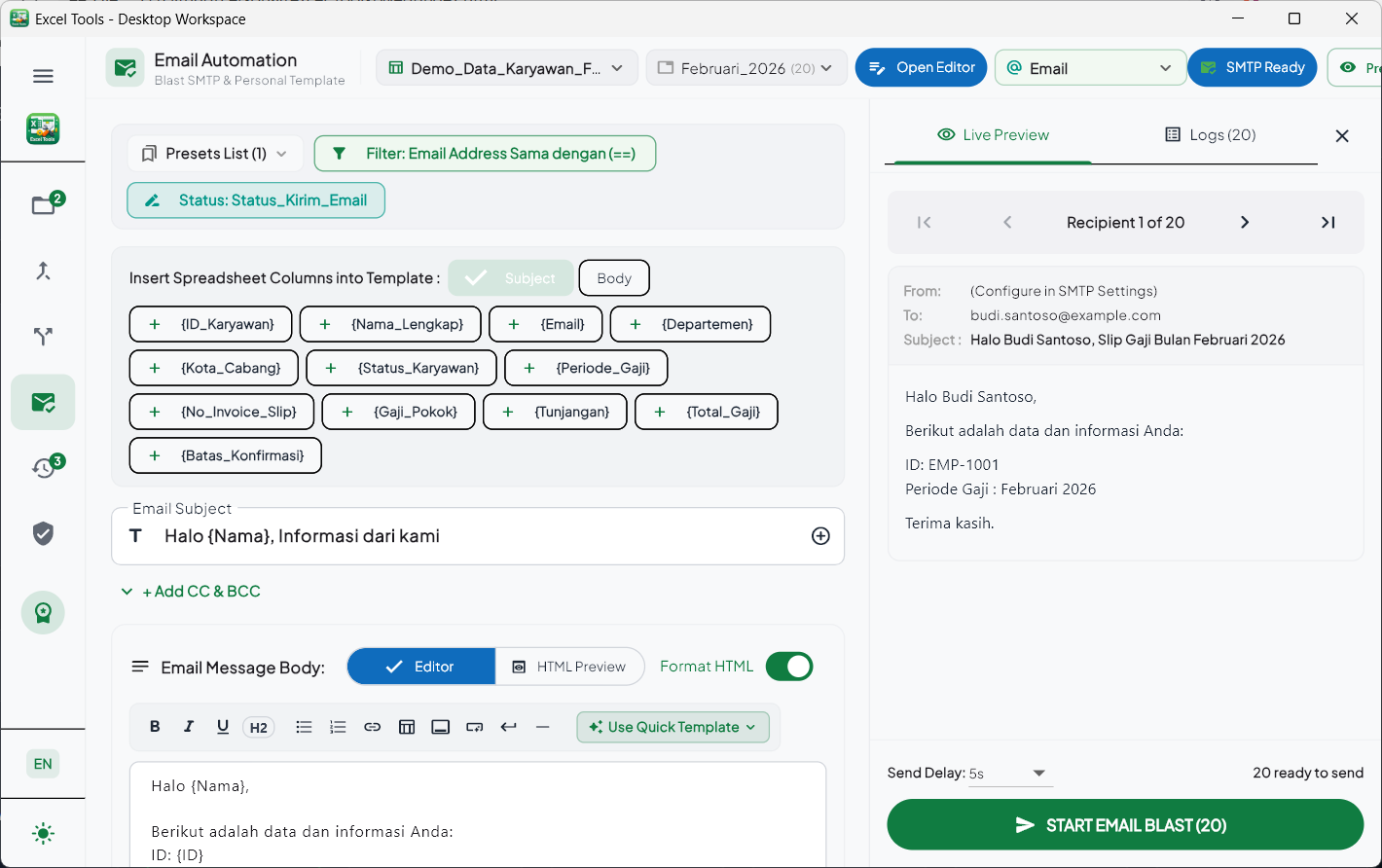1382x868 pixels.
Task: Expand the Add CC & BCC section
Action: (191, 592)
